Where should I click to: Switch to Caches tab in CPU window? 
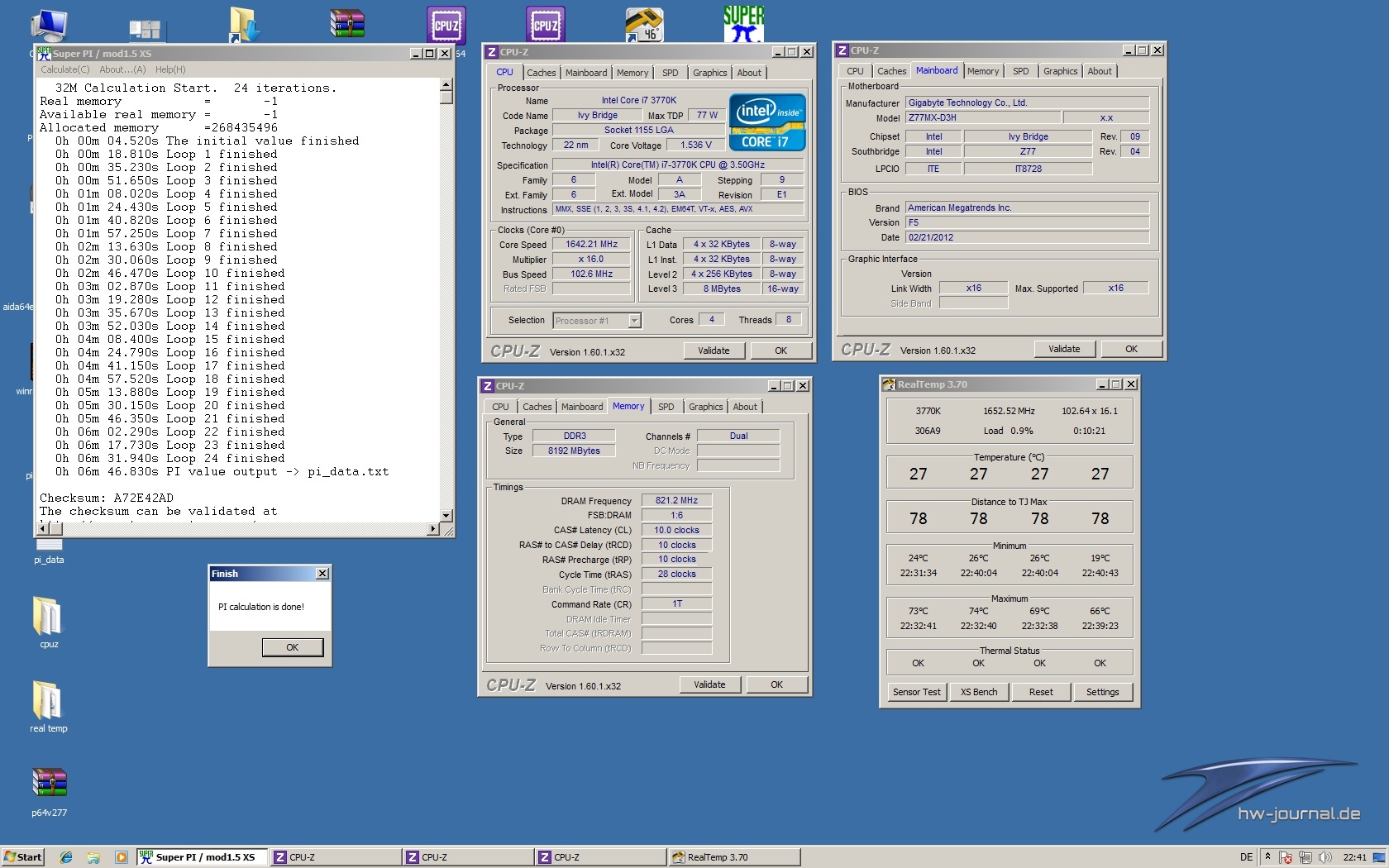click(x=542, y=73)
